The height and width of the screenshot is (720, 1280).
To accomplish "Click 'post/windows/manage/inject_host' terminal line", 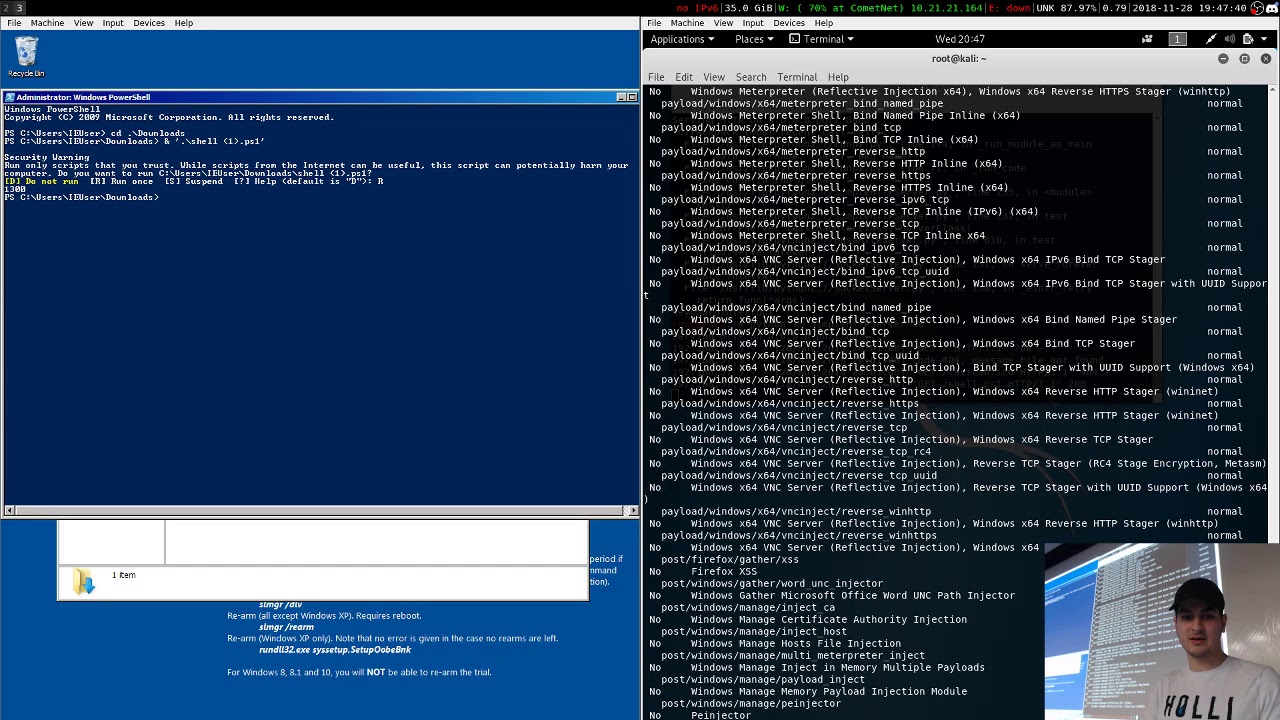I will (x=754, y=631).
